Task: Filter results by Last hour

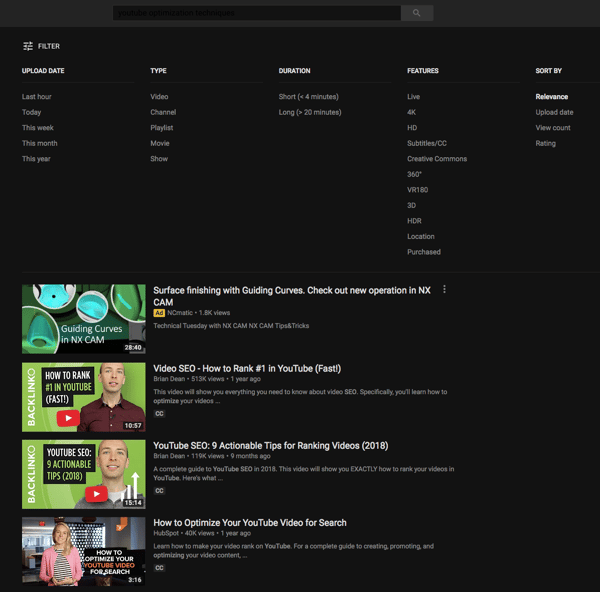Action: click(37, 97)
